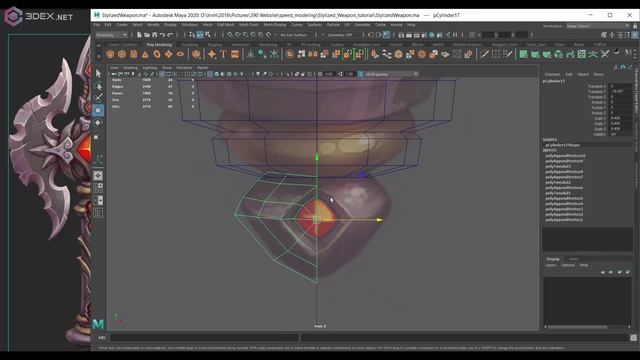Open the Workspace Maya Classic dropdown
640x360 pixels.
(598, 26)
